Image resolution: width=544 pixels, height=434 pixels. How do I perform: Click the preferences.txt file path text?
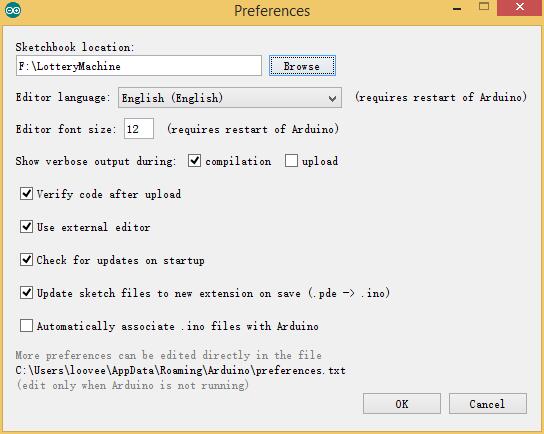coord(180,370)
